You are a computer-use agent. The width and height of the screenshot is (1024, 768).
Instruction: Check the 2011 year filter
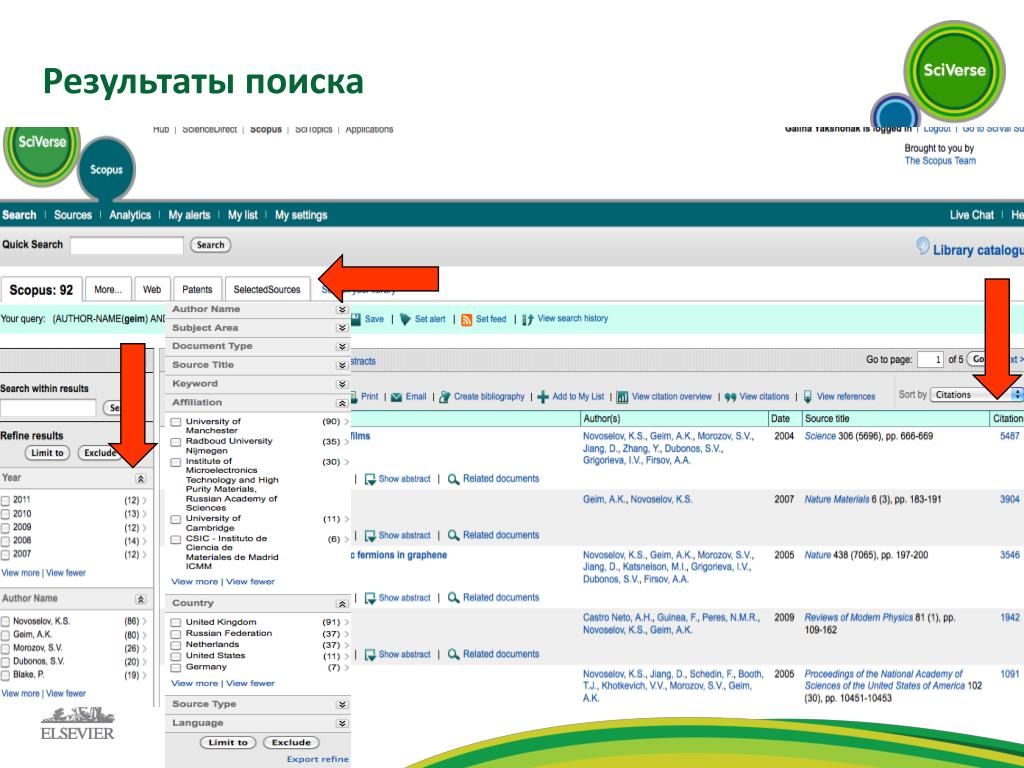pos(5,501)
